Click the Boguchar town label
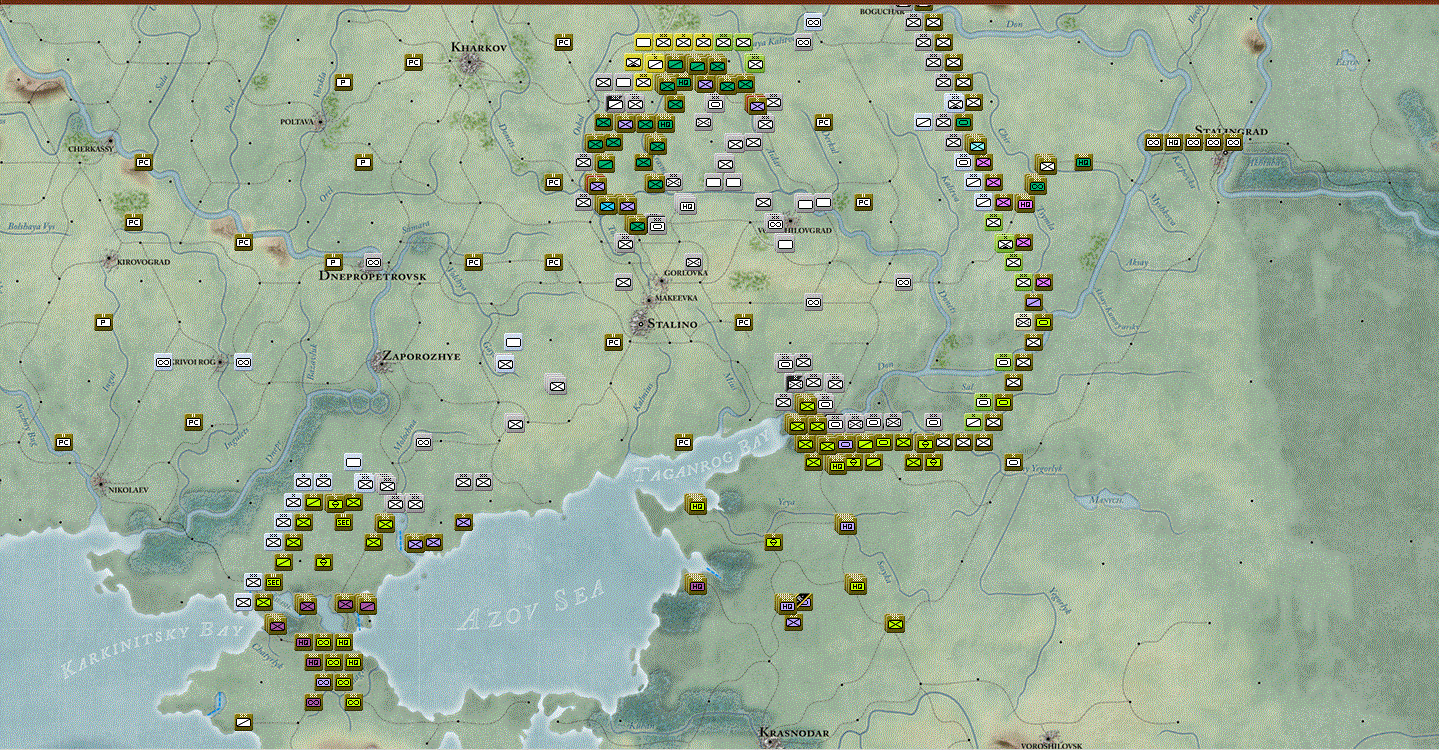 pos(883,11)
